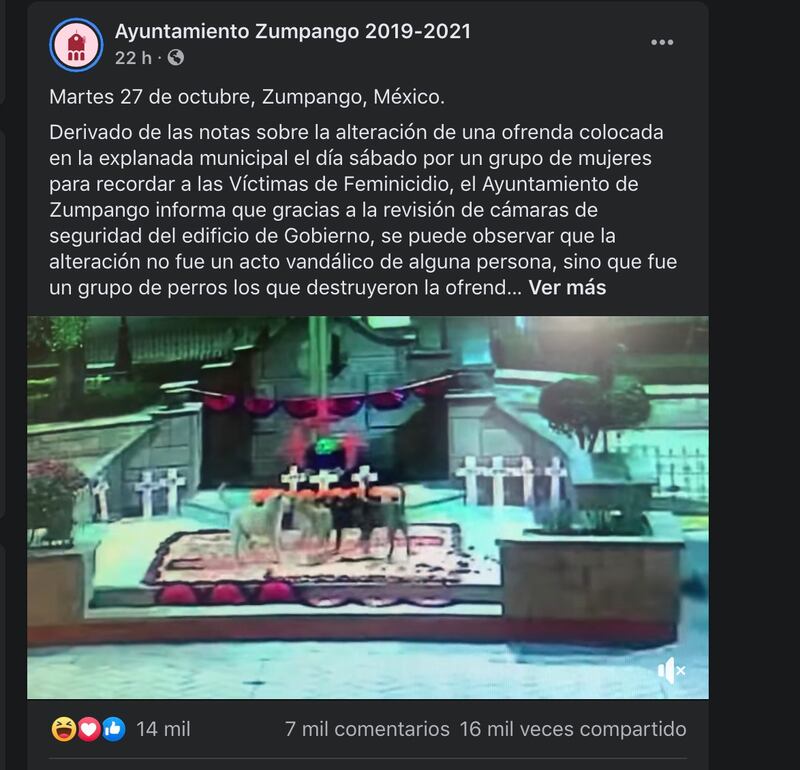Open the Ayuntamiento Zumpango 2019-2021 page name
Viewport: 800px width, 770px height.
[x=292, y=32]
